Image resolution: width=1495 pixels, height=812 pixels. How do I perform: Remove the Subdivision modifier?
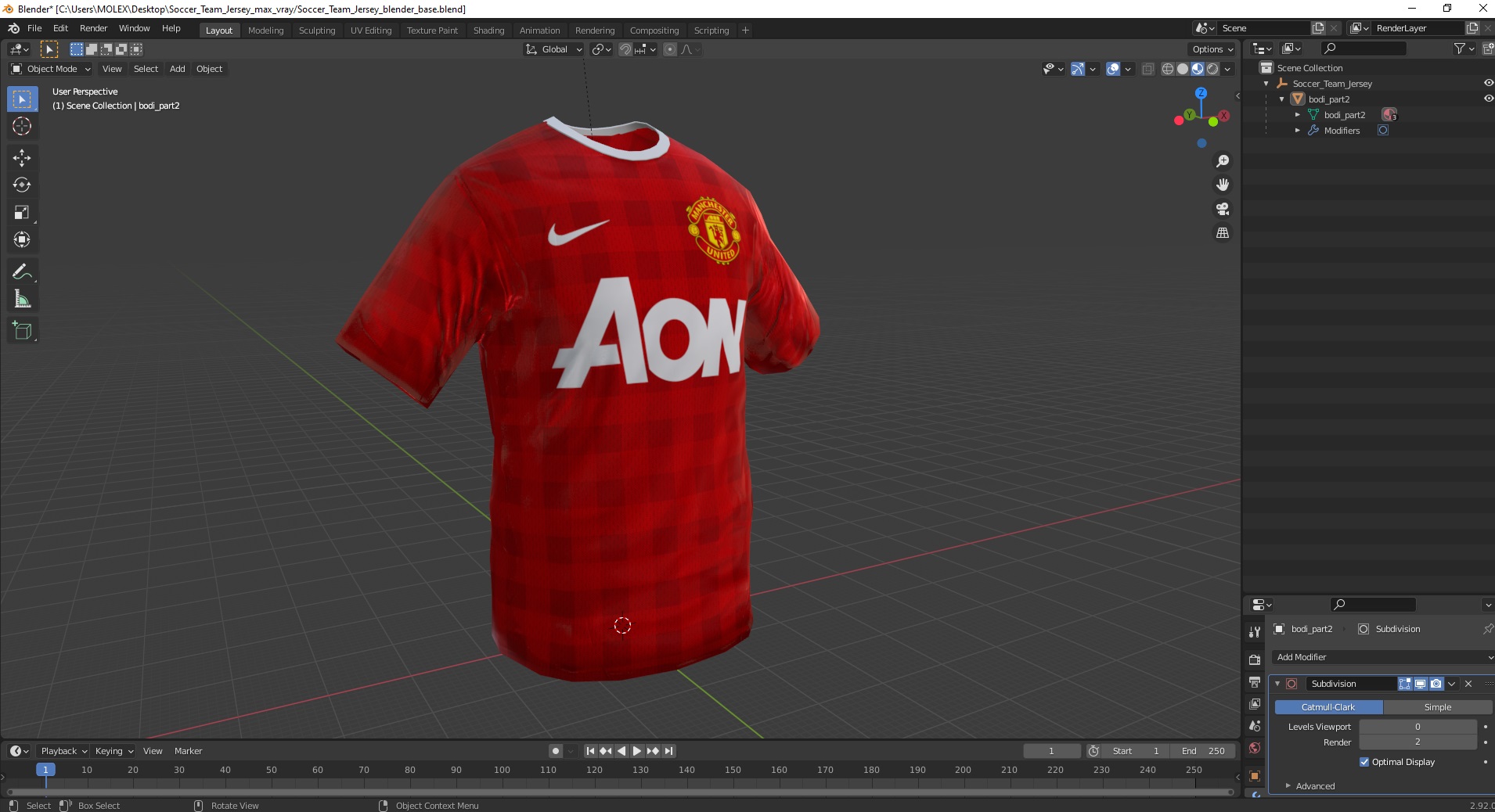[1468, 684]
